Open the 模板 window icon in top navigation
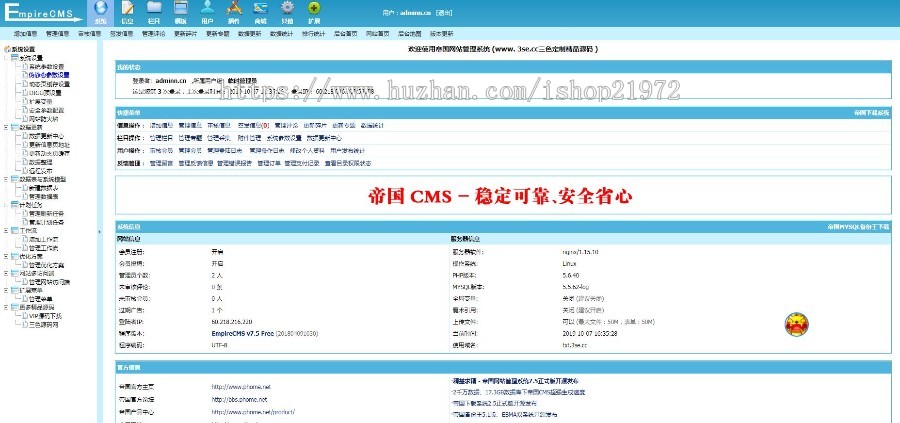The image size is (900, 423). click(x=181, y=8)
